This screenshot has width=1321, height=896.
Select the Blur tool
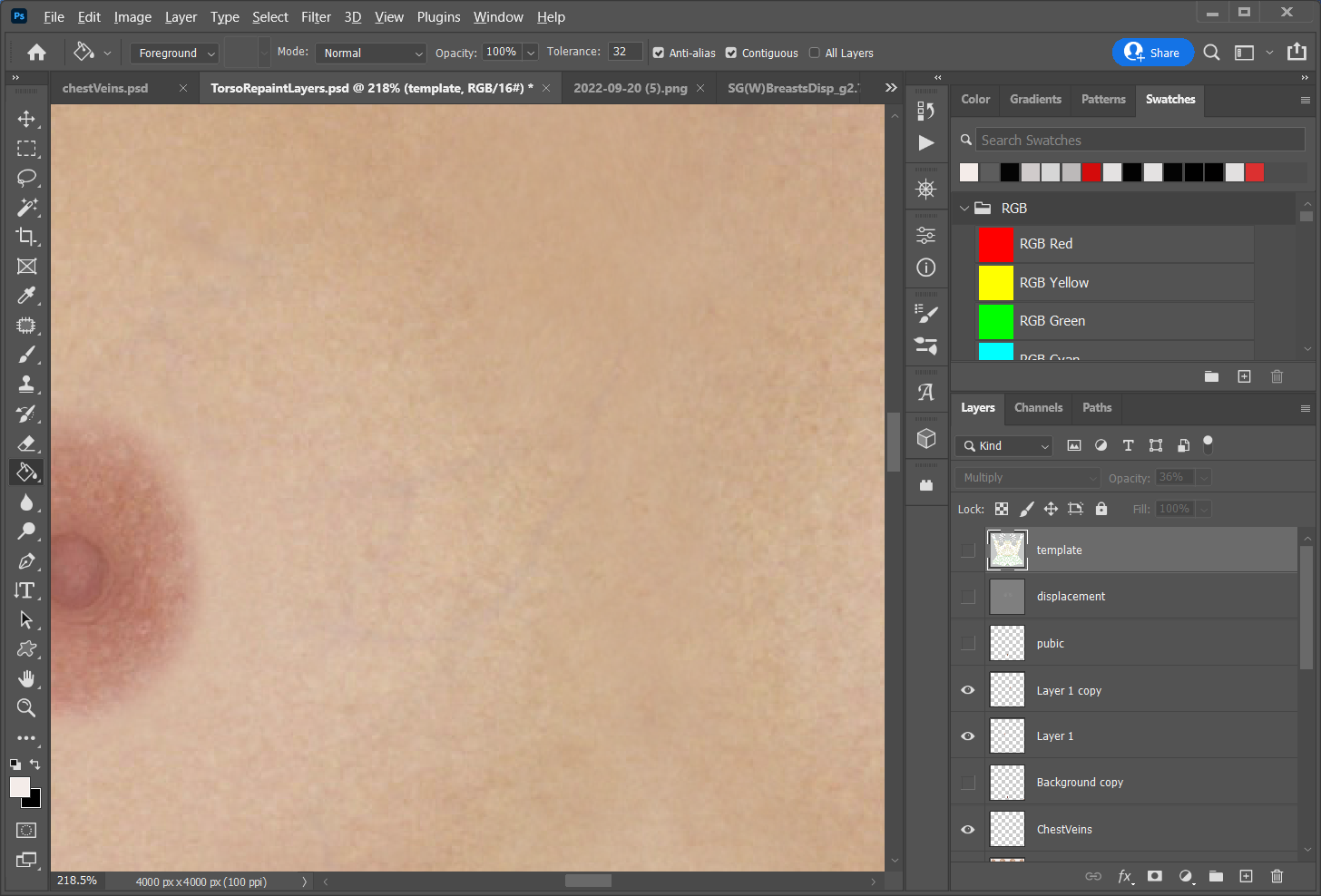[26, 502]
